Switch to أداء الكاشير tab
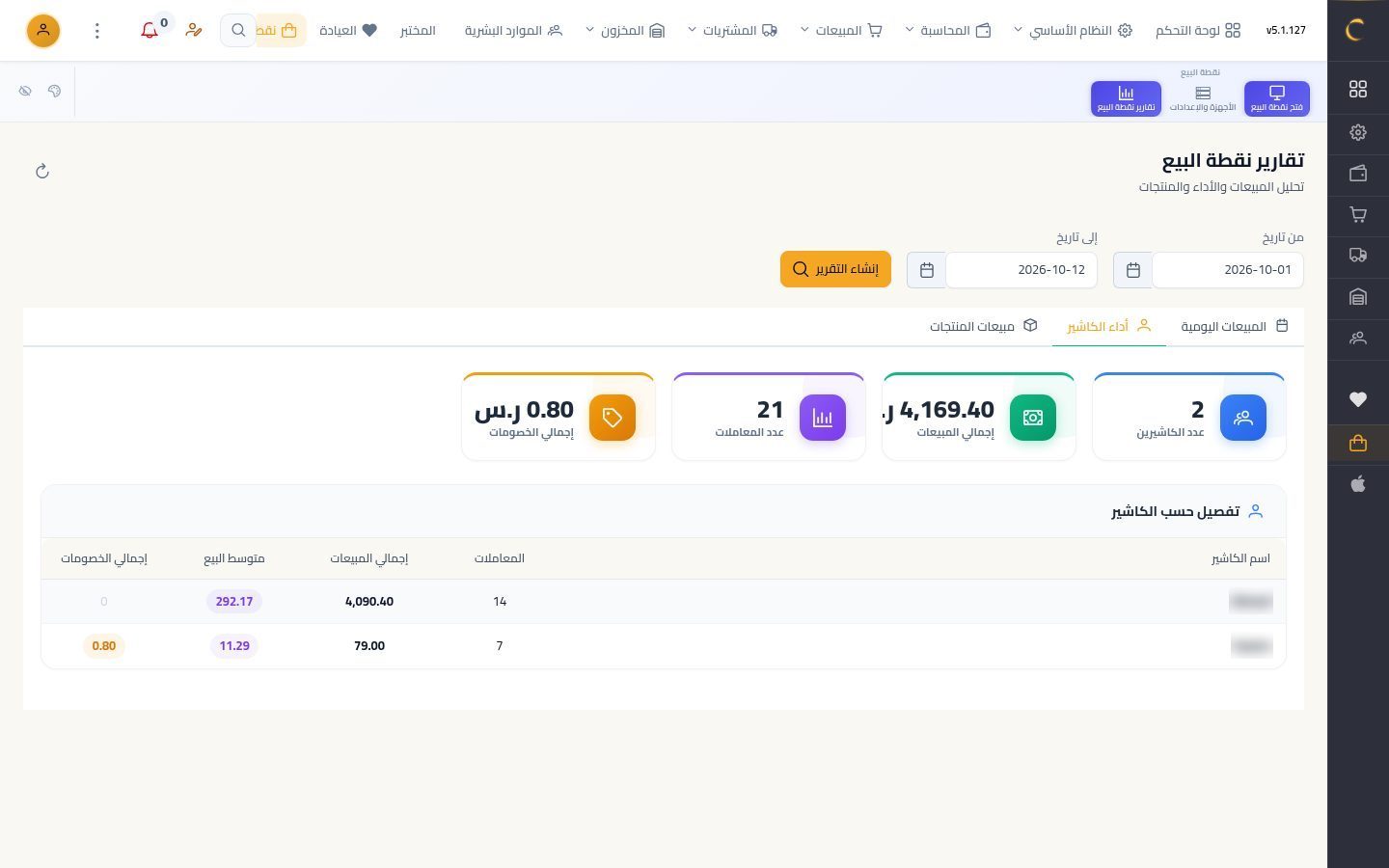 pos(1109,326)
